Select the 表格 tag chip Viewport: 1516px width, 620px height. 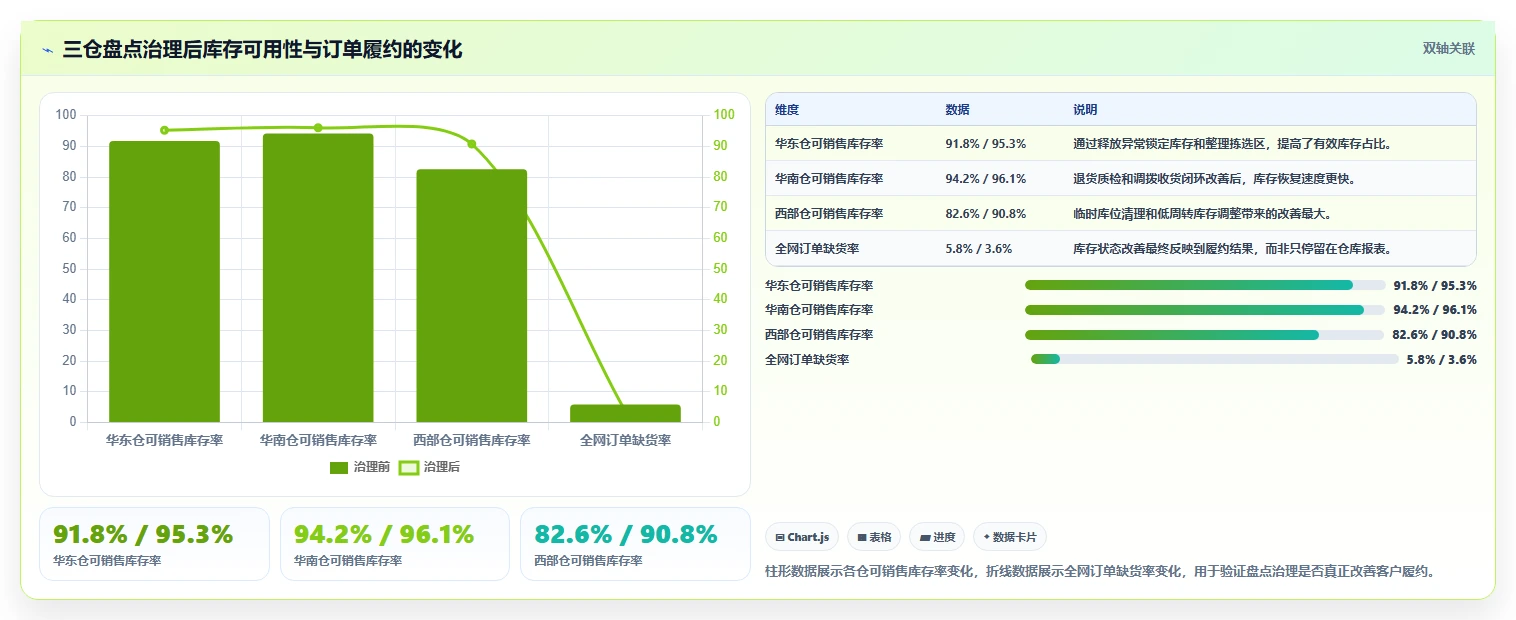(874, 537)
